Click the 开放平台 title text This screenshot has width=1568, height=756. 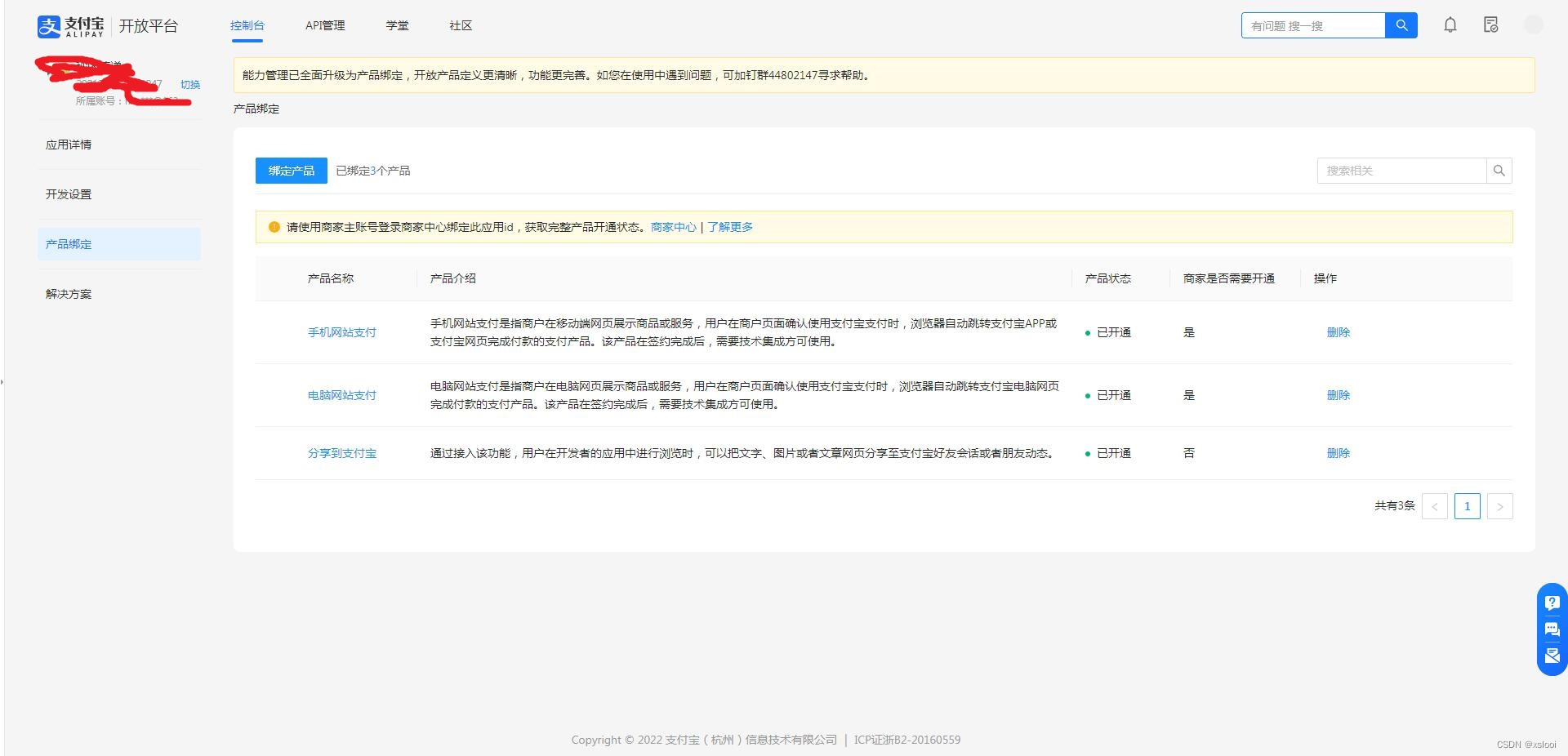tap(149, 26)
